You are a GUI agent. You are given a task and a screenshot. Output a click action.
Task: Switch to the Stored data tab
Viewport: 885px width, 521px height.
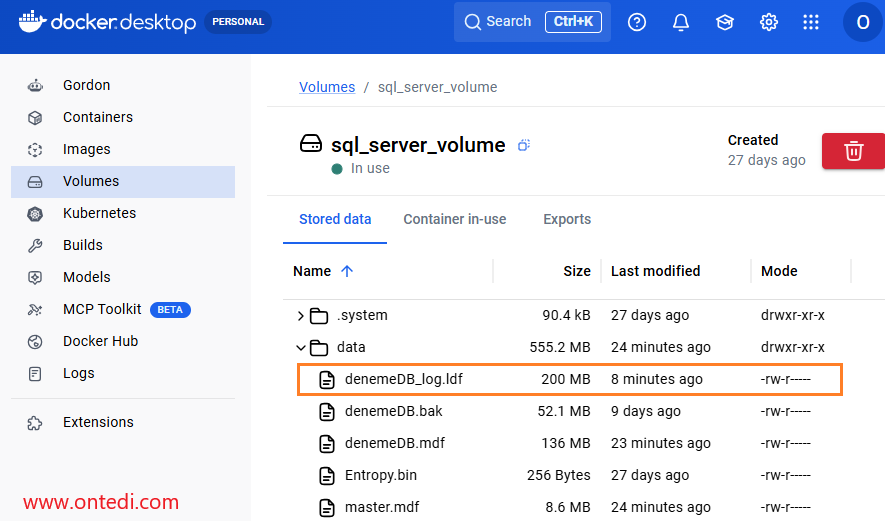tap(335, 220)
